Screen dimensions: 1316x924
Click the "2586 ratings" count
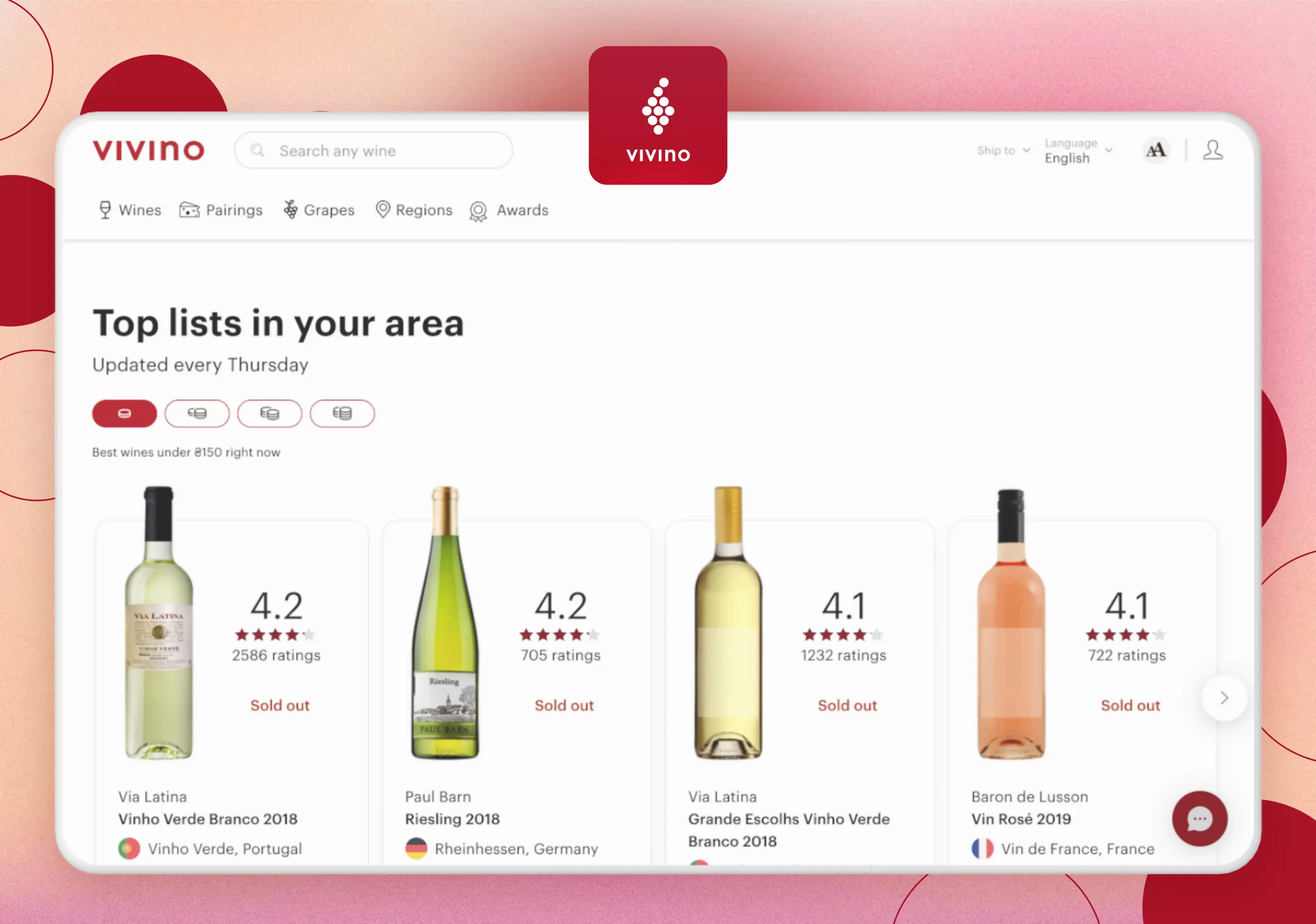click(276, 655)
